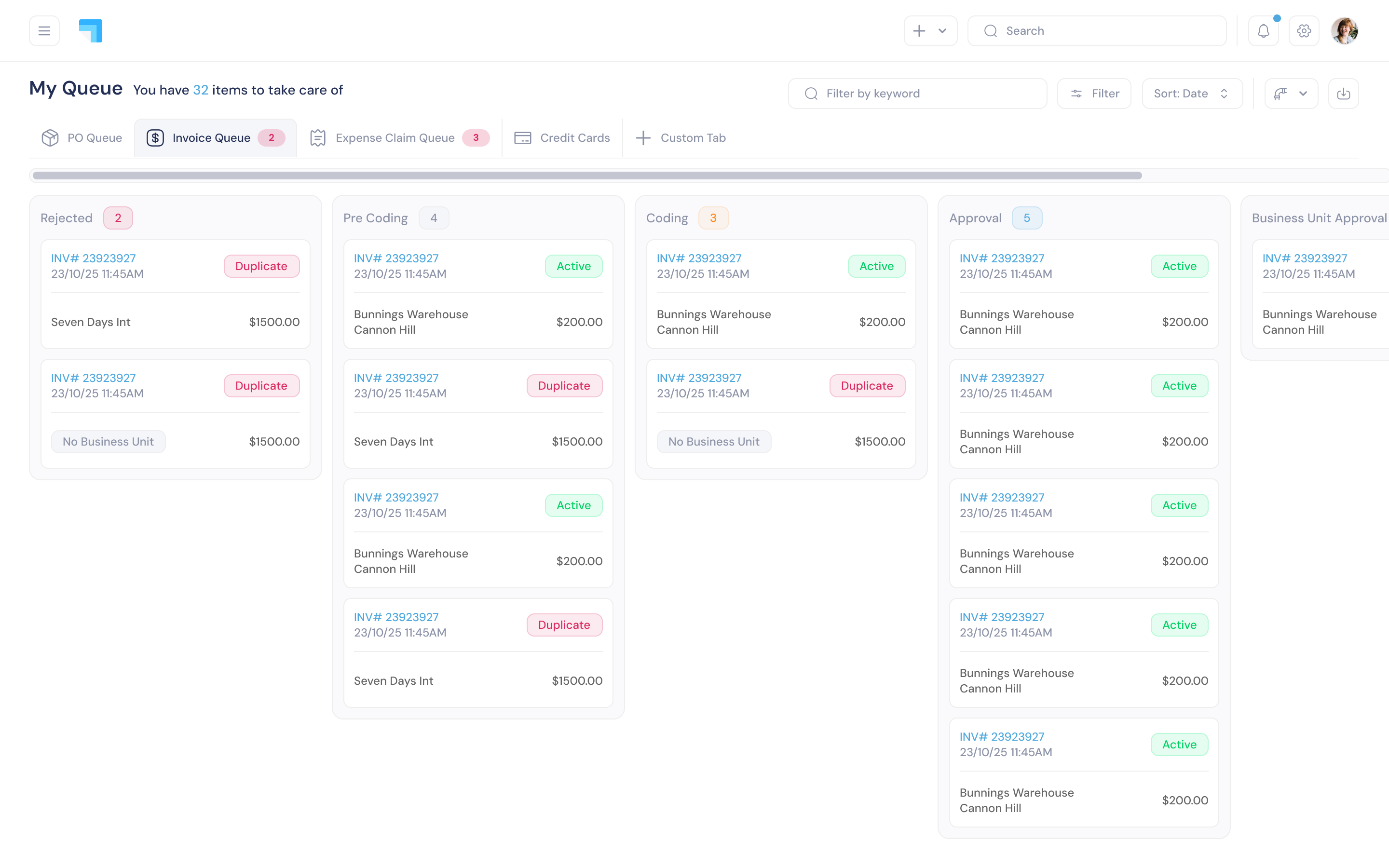Click the download export icon
Viewport: 1389px width, 868px height.
point(1343,94)
